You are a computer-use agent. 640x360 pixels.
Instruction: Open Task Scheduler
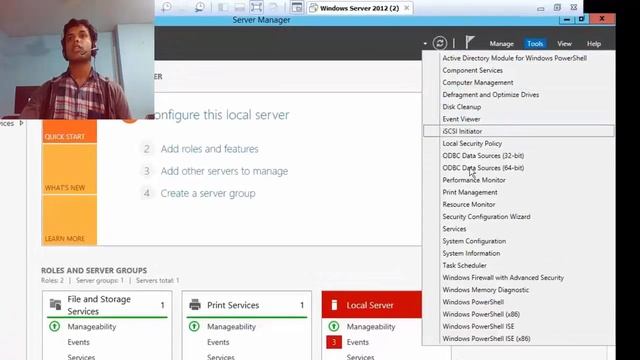464,265
